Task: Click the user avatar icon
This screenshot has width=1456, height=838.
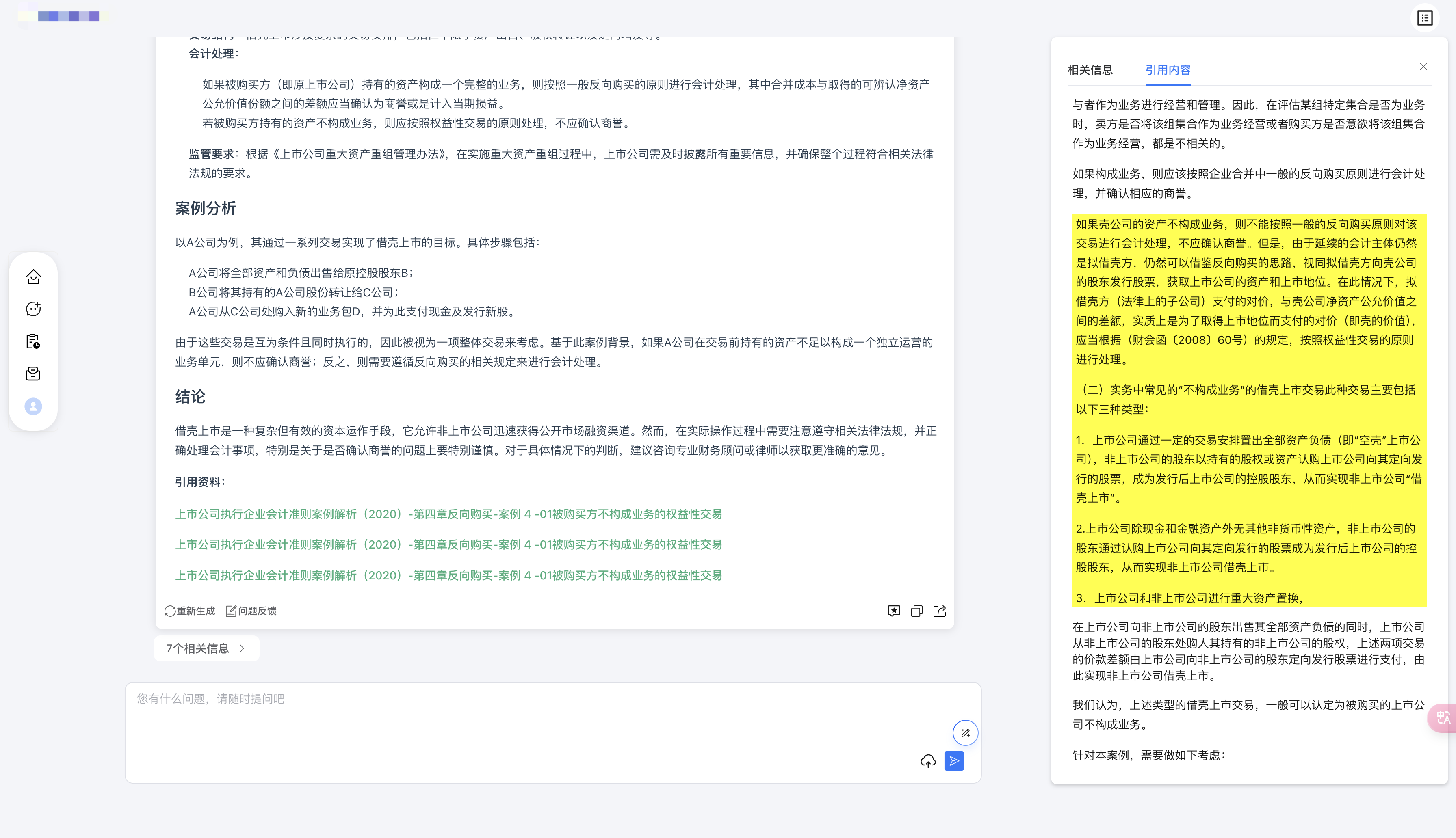Action: [x=33, y=406]
